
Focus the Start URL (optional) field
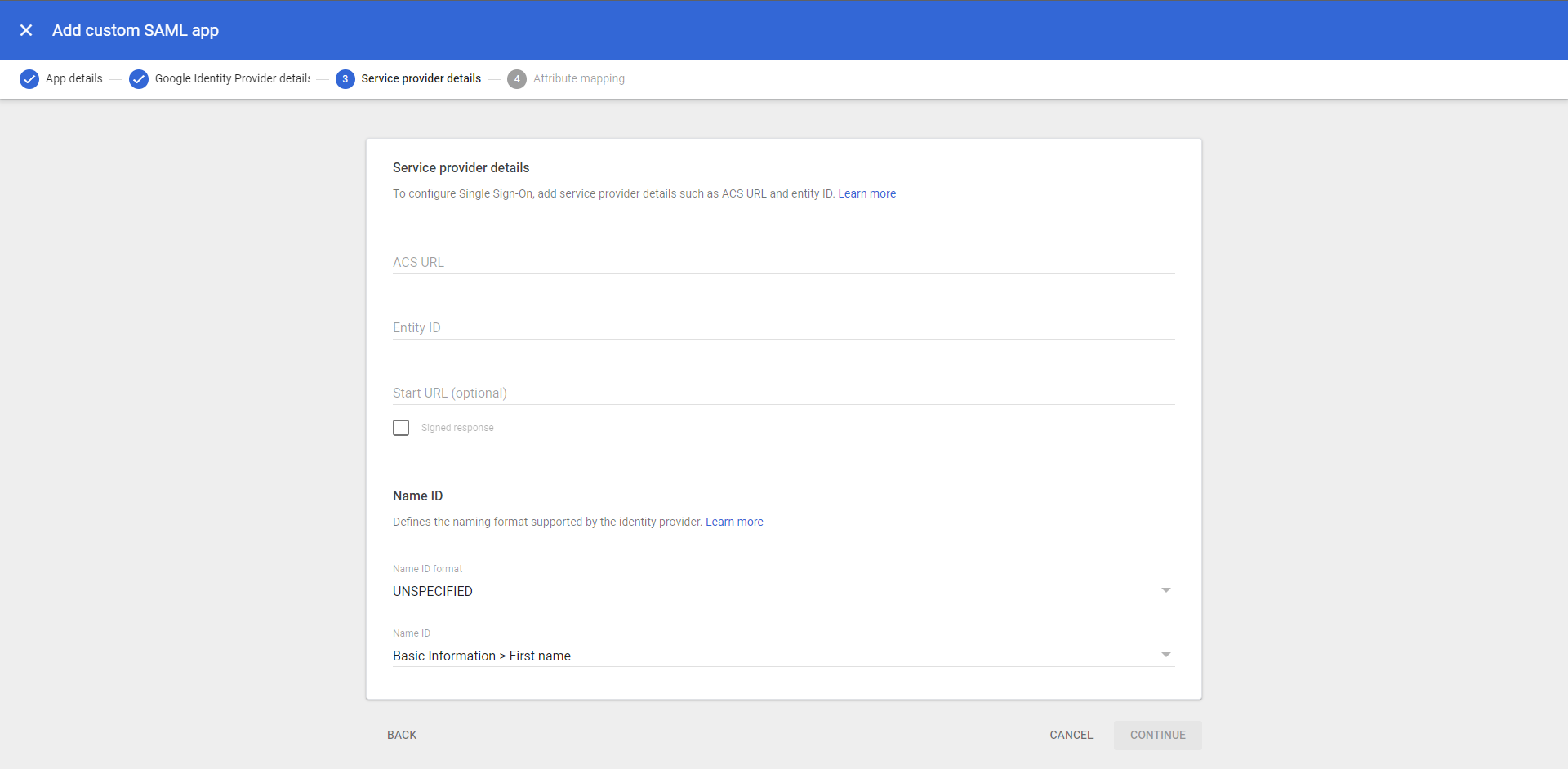782,393
